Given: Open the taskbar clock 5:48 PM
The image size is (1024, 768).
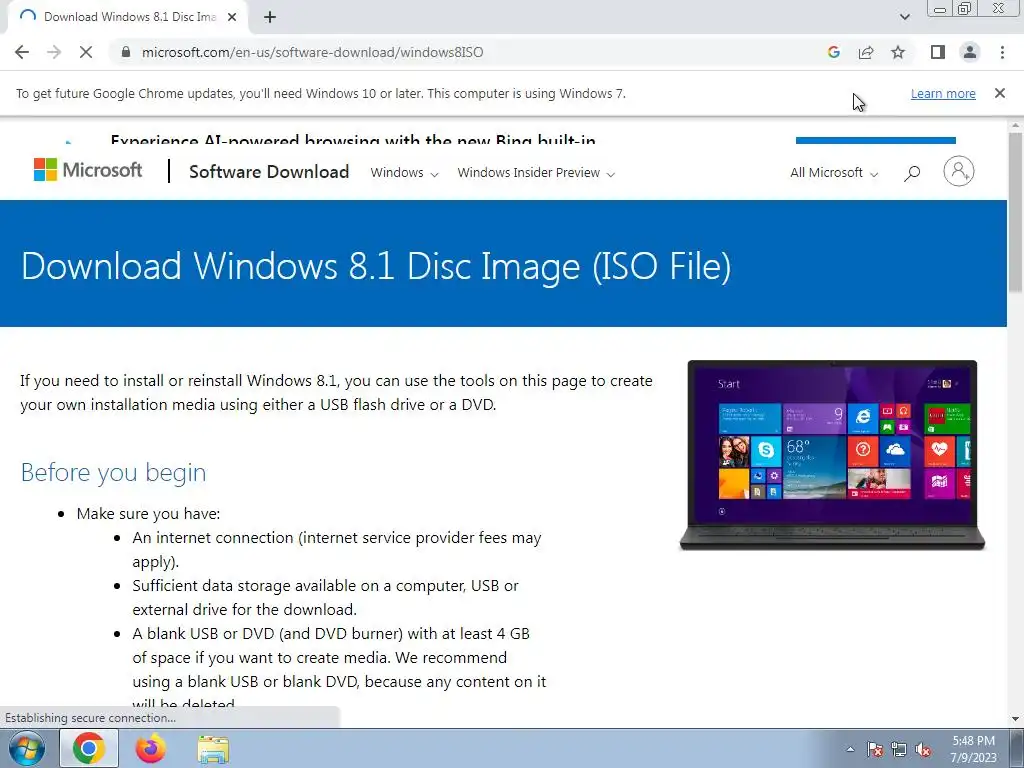Looking at the screenshot, I should [x=973, y=749].
